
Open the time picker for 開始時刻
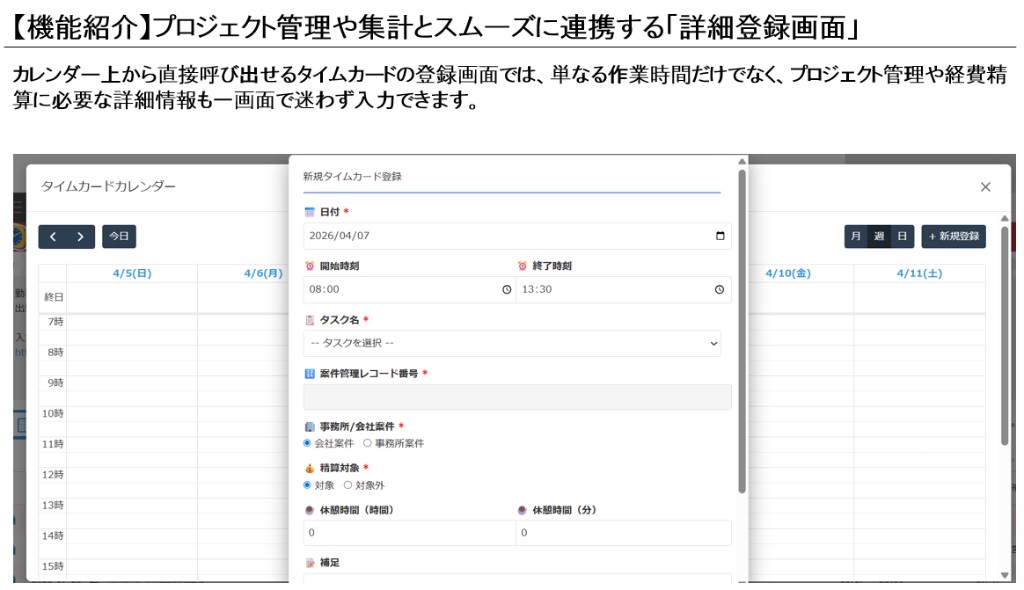(x=506, y=289)
